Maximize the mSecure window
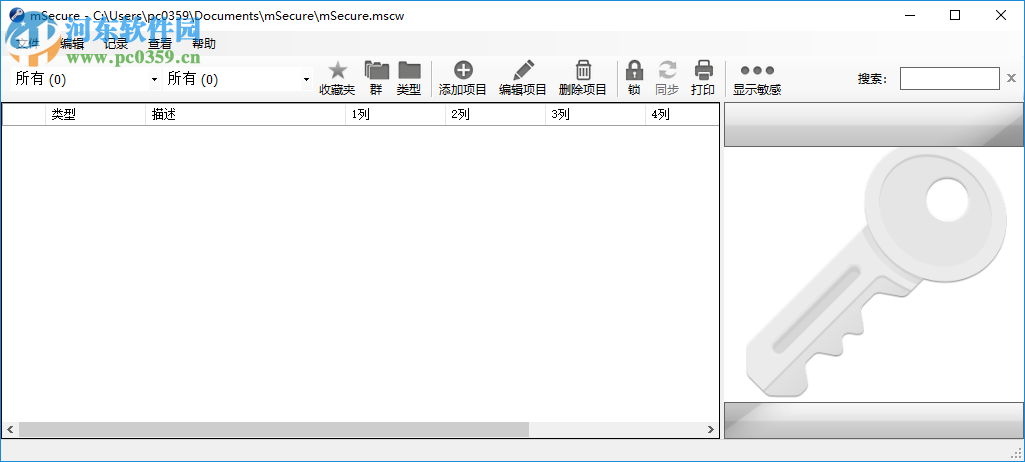The image size is (1025, 462). (x=955, y=15)
